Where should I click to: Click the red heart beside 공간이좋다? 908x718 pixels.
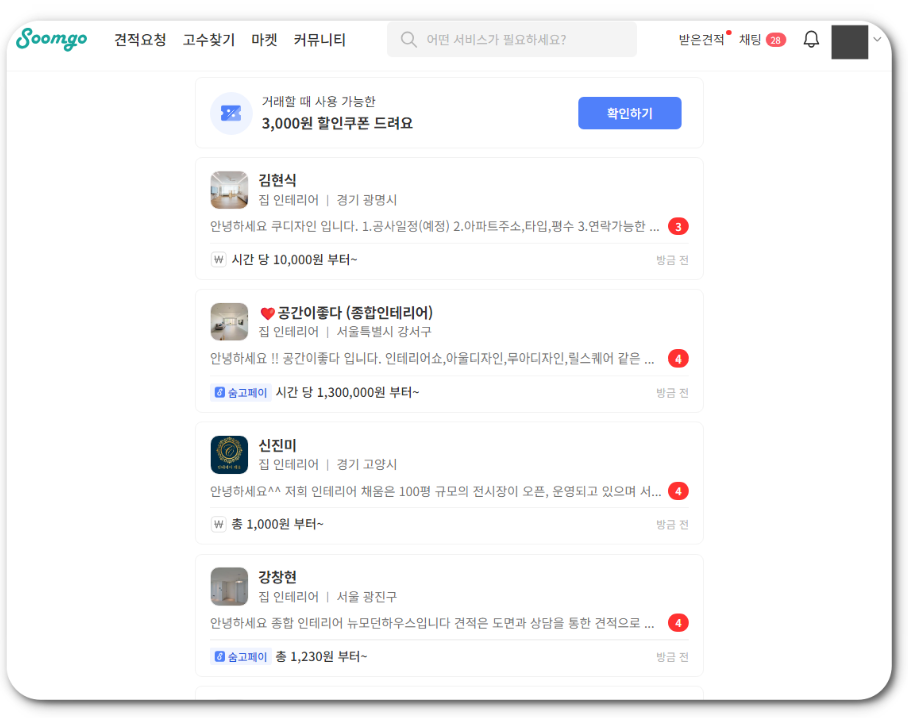(267, 313)
